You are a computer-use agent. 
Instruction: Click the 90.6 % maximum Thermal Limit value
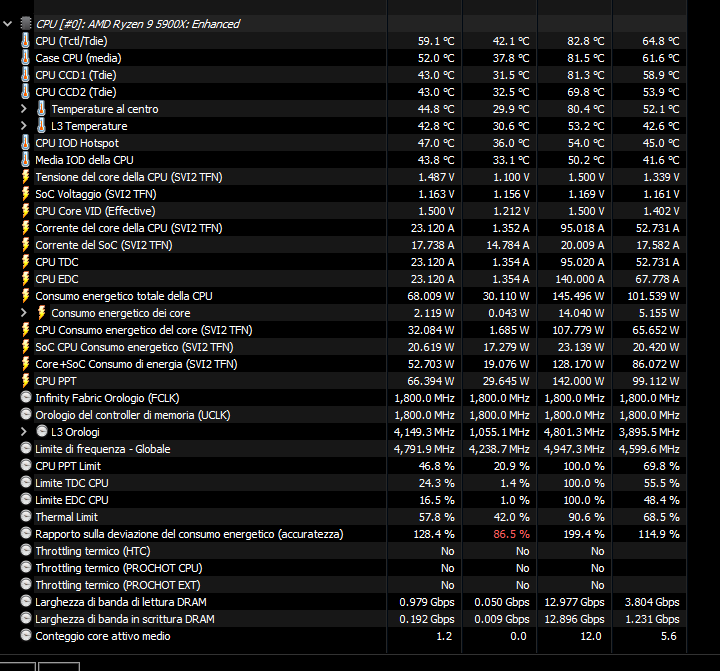pos(586,517)
